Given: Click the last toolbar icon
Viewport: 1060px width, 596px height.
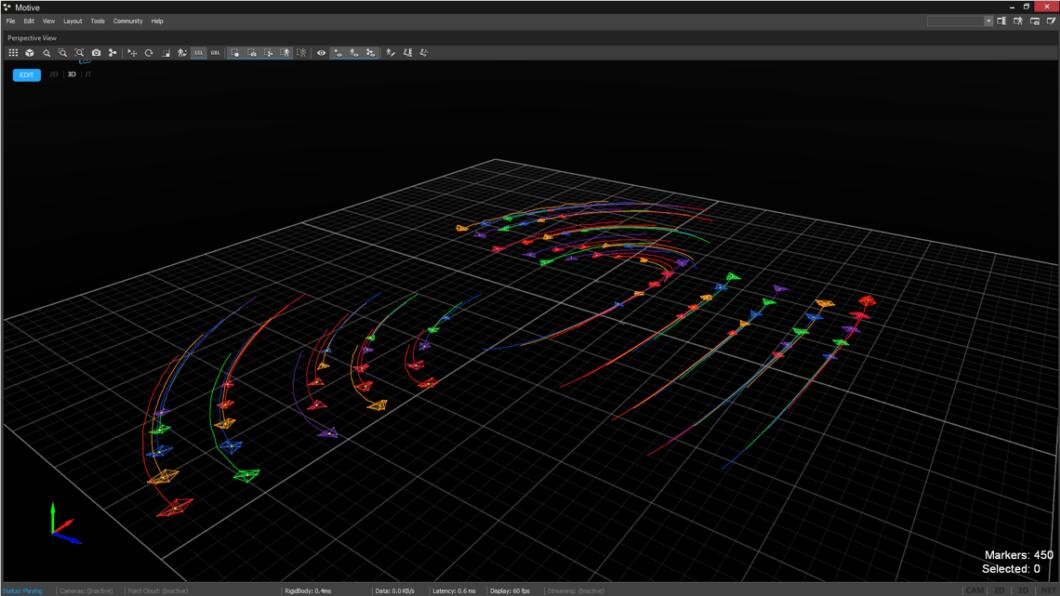Looking at the screenshot, I should pos(424,53).
